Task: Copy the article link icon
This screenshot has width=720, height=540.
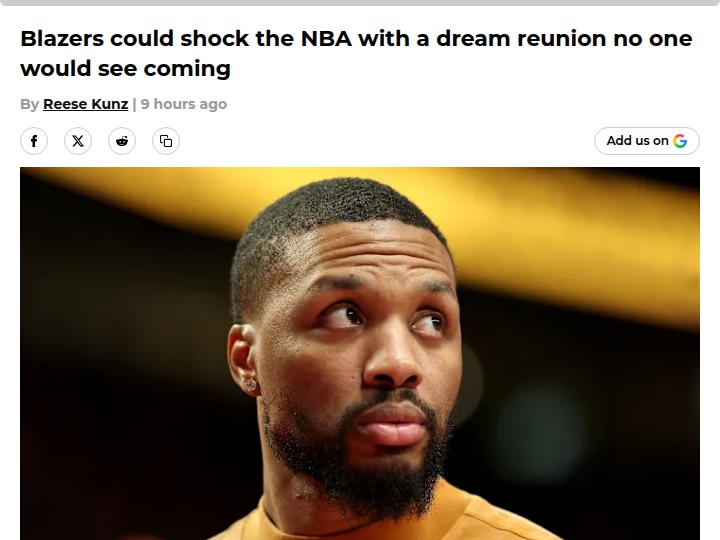Action: click(x=166, y=141)
